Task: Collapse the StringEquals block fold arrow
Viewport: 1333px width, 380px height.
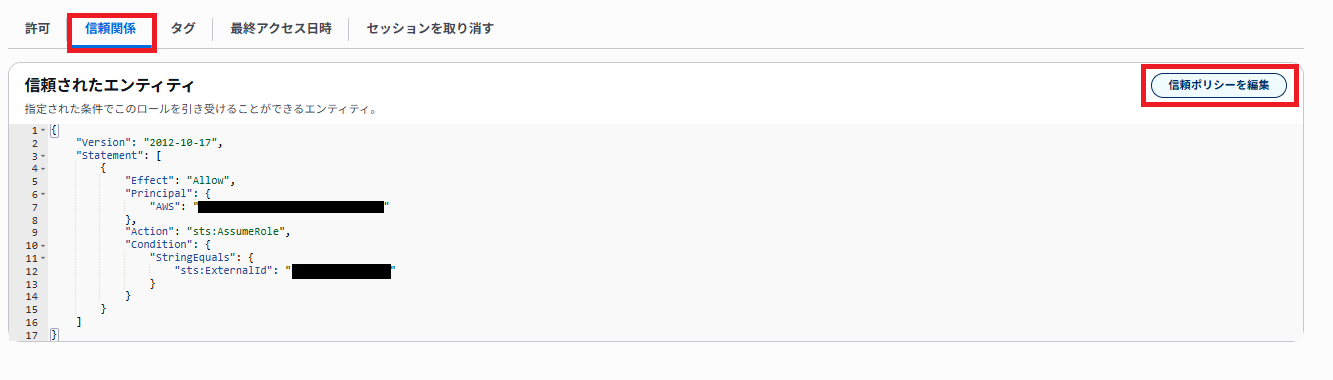Action: [43, 258]
